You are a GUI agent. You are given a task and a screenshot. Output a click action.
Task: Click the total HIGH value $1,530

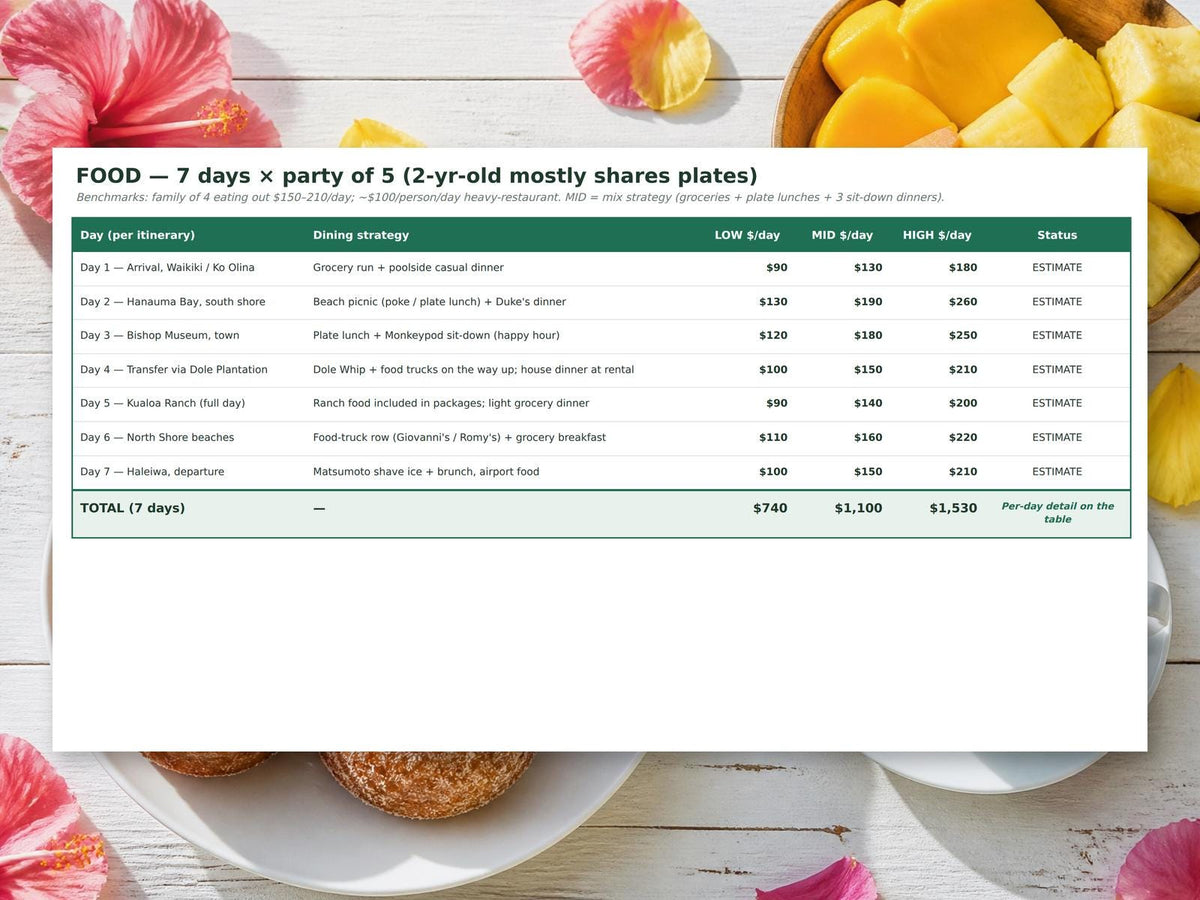tap(953, 508)
